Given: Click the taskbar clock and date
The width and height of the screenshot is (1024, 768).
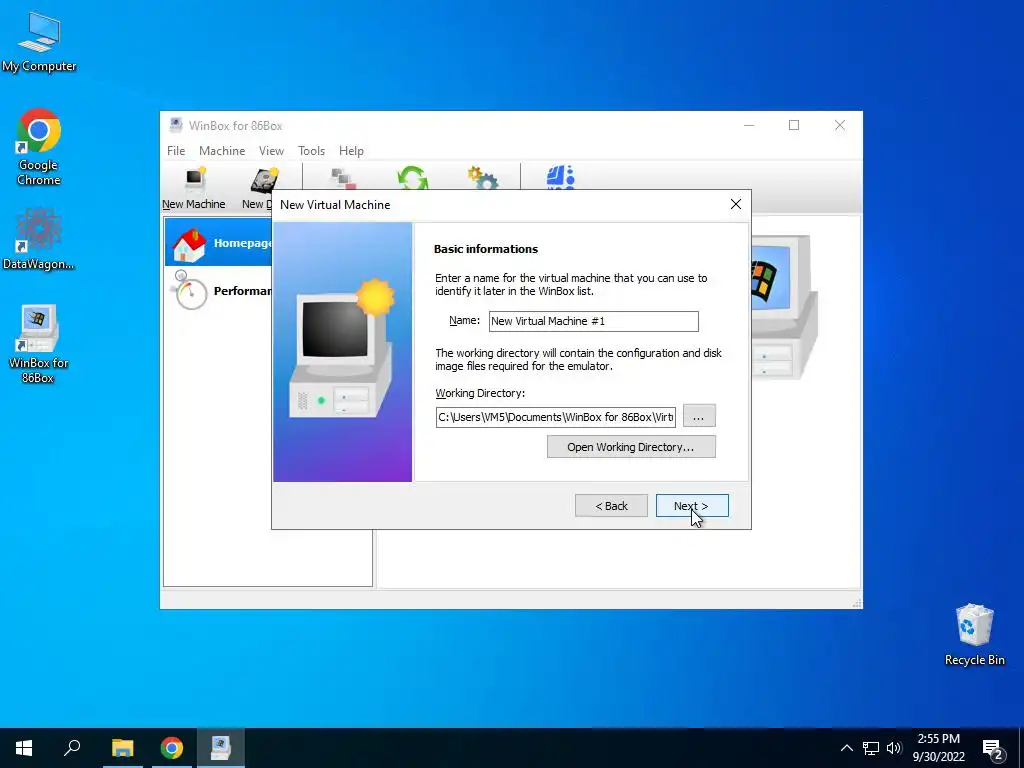Looking at the screenshot, I should click(938, 748).
